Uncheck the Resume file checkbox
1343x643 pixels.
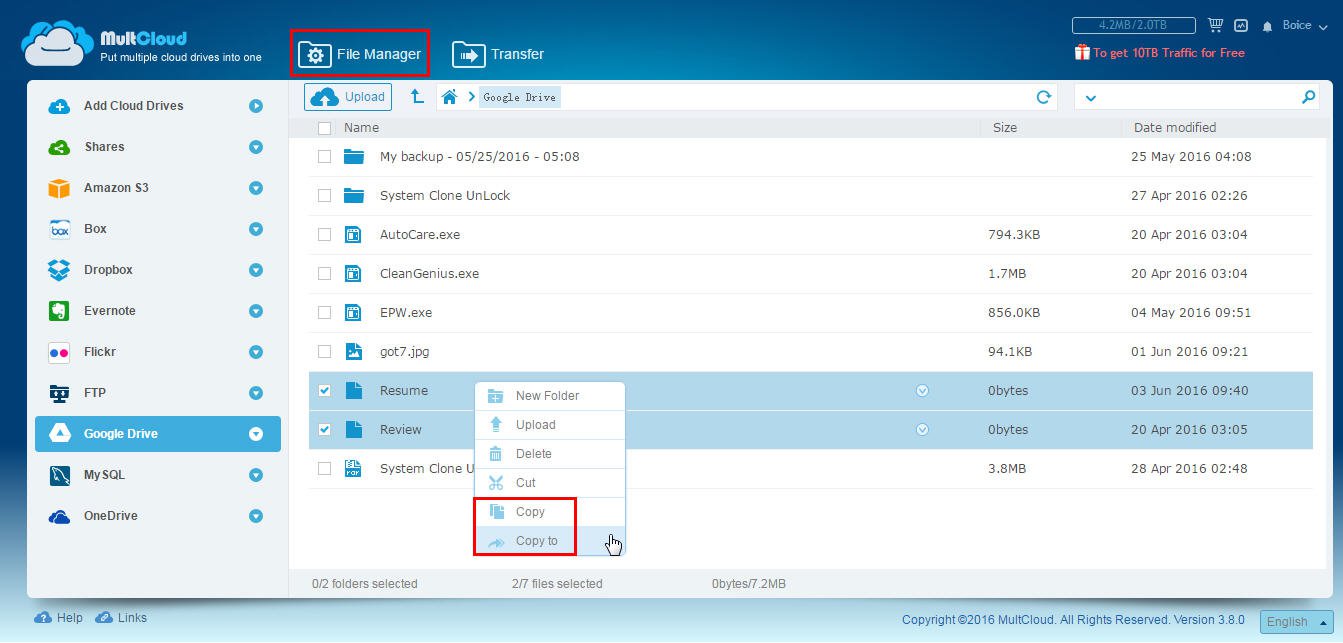[x=324, y=390]
